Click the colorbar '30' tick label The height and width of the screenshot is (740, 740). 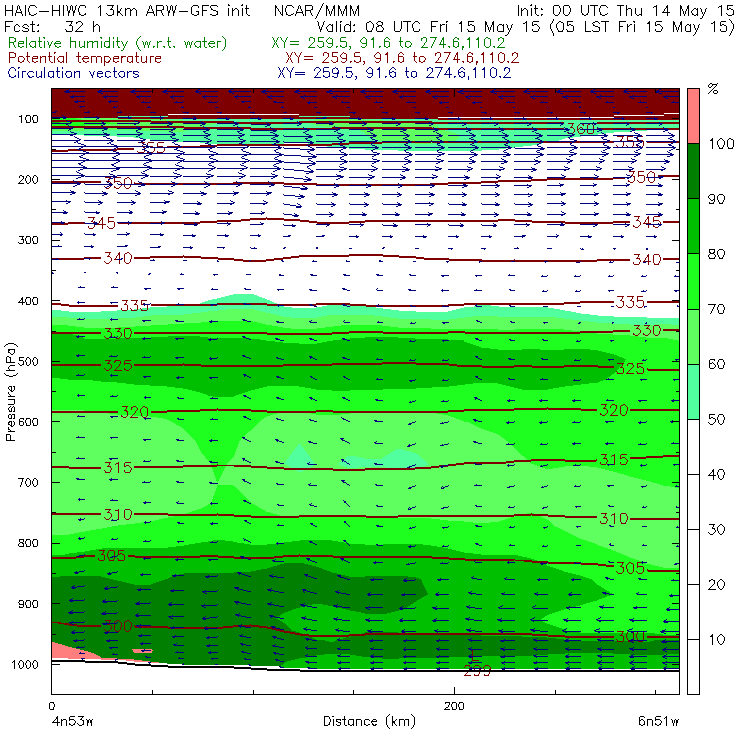pyautogui.click(x=716, y=530)
